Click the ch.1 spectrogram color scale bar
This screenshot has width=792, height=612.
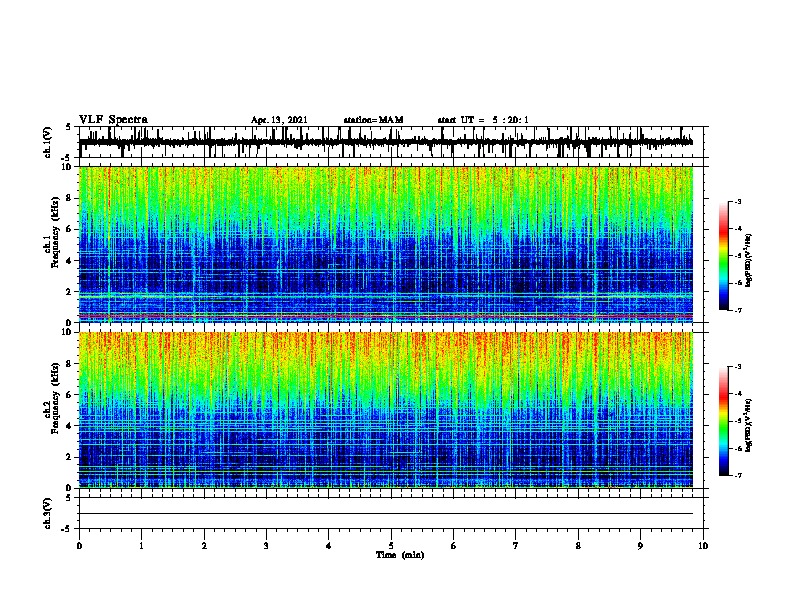tap(723, 256)
